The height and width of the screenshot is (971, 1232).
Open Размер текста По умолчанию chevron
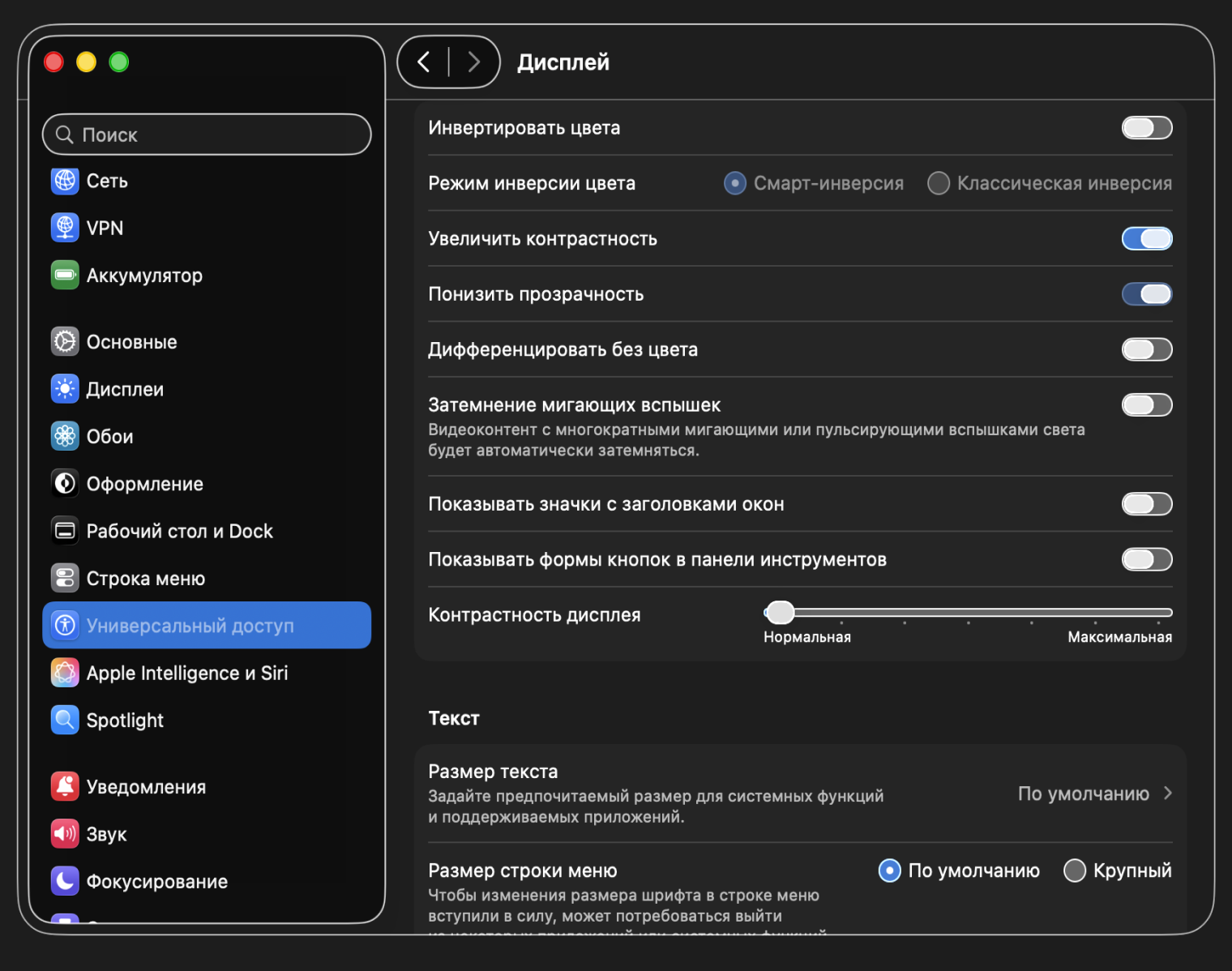1168,793
